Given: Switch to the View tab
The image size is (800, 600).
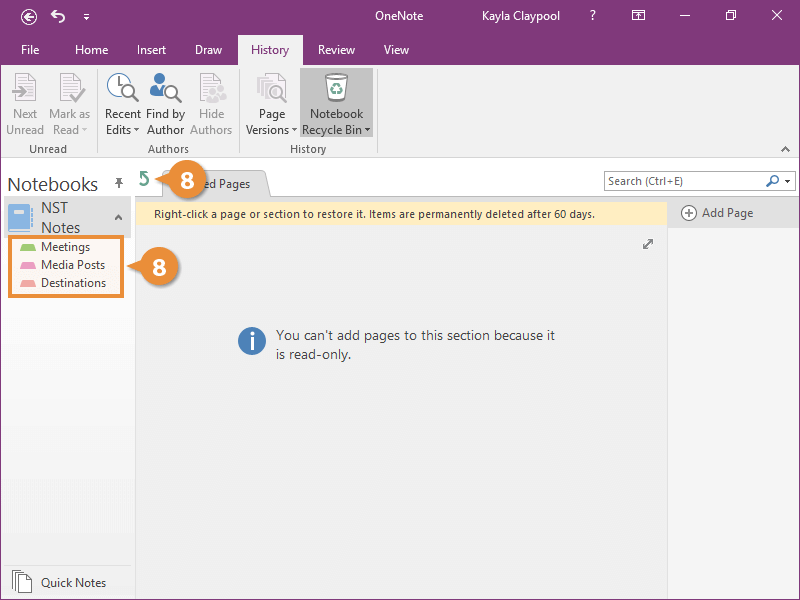Looking at the screenshot, I should coord(396,50).
